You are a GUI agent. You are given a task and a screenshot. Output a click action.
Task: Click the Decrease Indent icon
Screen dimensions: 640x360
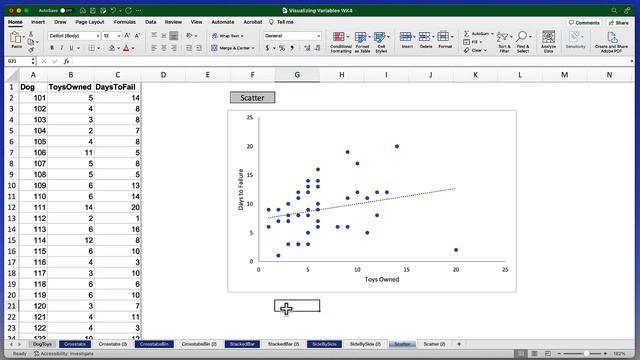click(189, 48)
